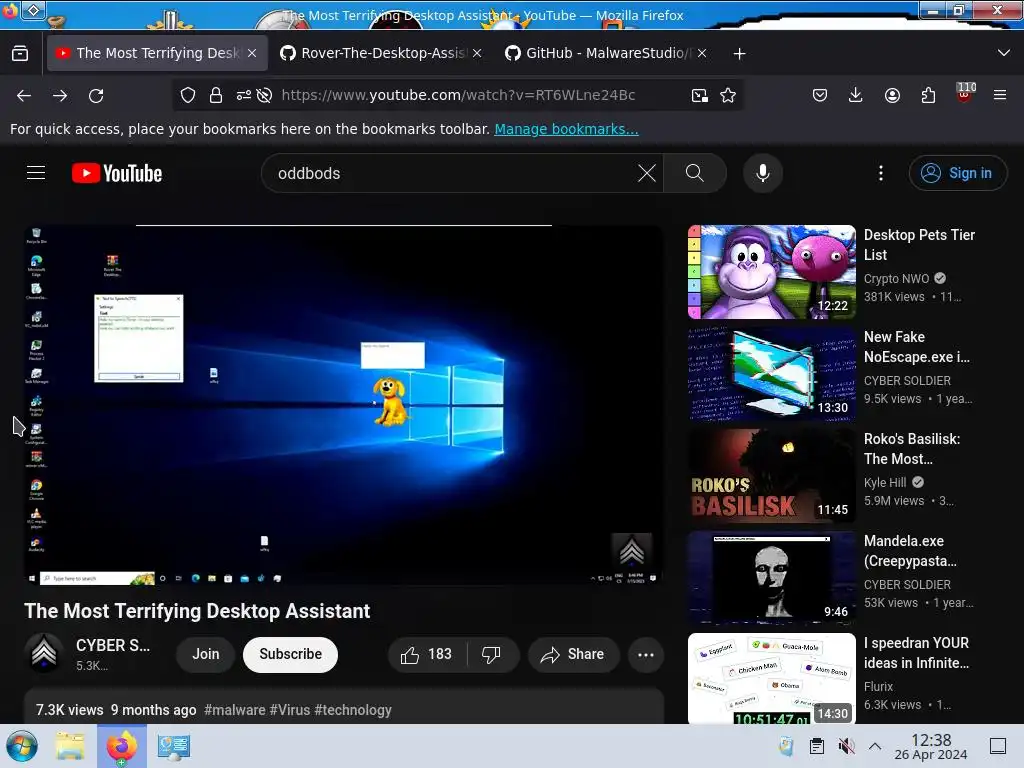Open the site permissions icon in the address bar
Screen dimensions: 1024x768
click(x=244, y=95)
